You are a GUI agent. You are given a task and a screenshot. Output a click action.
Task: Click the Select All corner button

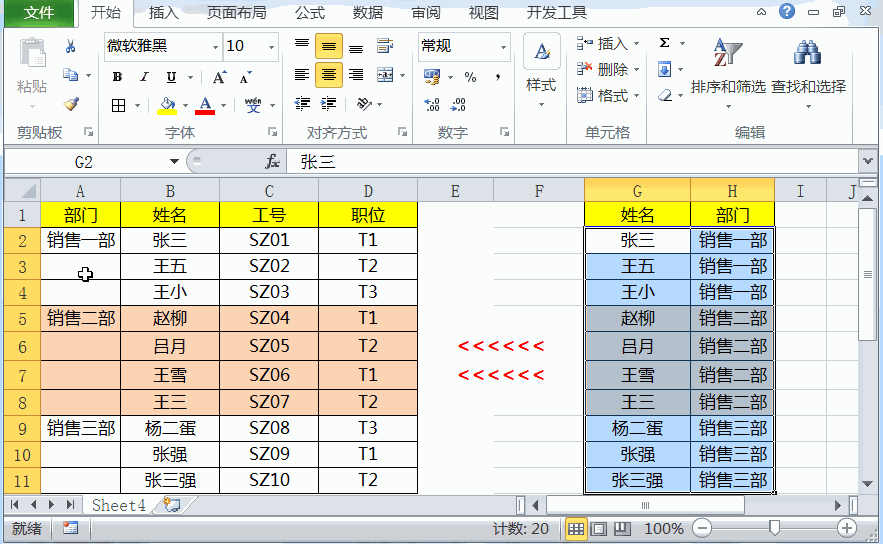click(x=23, y=191)
